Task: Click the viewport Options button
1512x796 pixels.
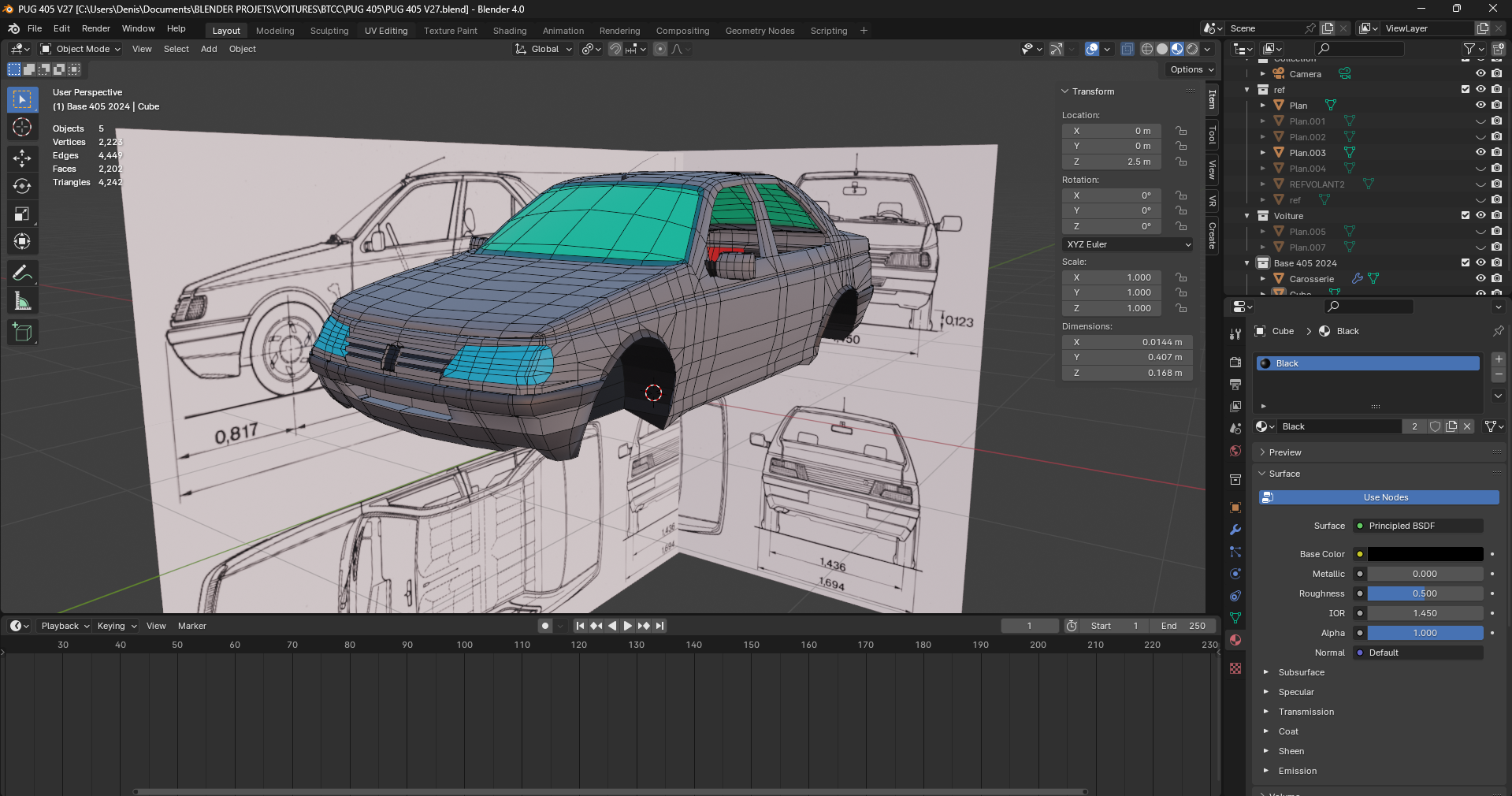Action: click(1191, 69)
